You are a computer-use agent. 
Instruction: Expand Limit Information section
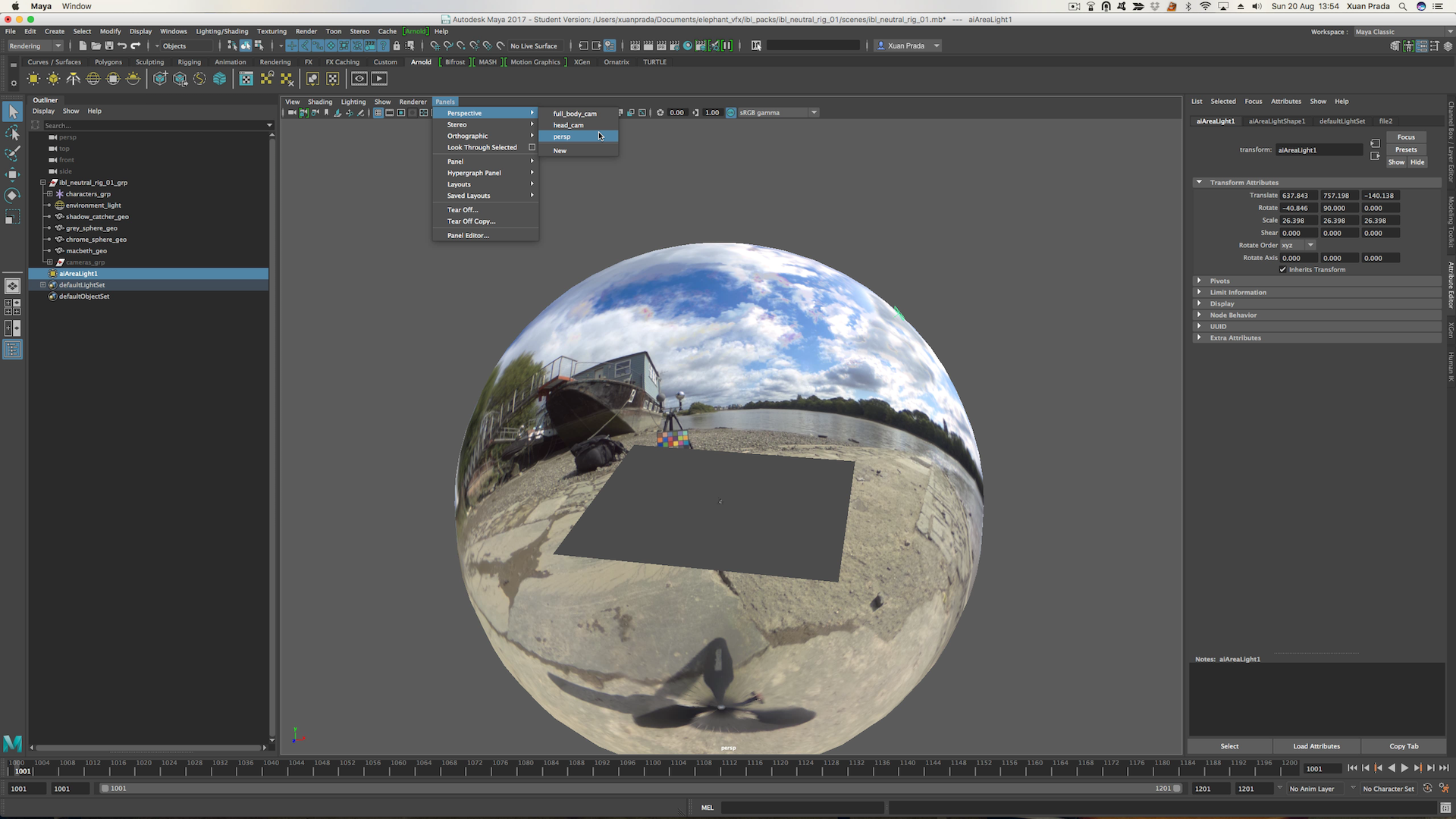click(1199, 293)
